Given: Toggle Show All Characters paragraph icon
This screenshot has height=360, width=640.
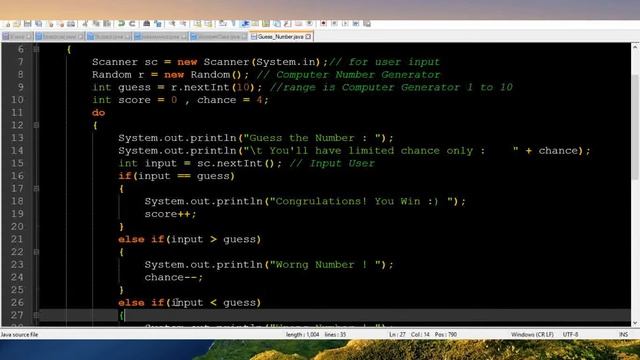Looking at the screenshot, I should coord(233,24).
